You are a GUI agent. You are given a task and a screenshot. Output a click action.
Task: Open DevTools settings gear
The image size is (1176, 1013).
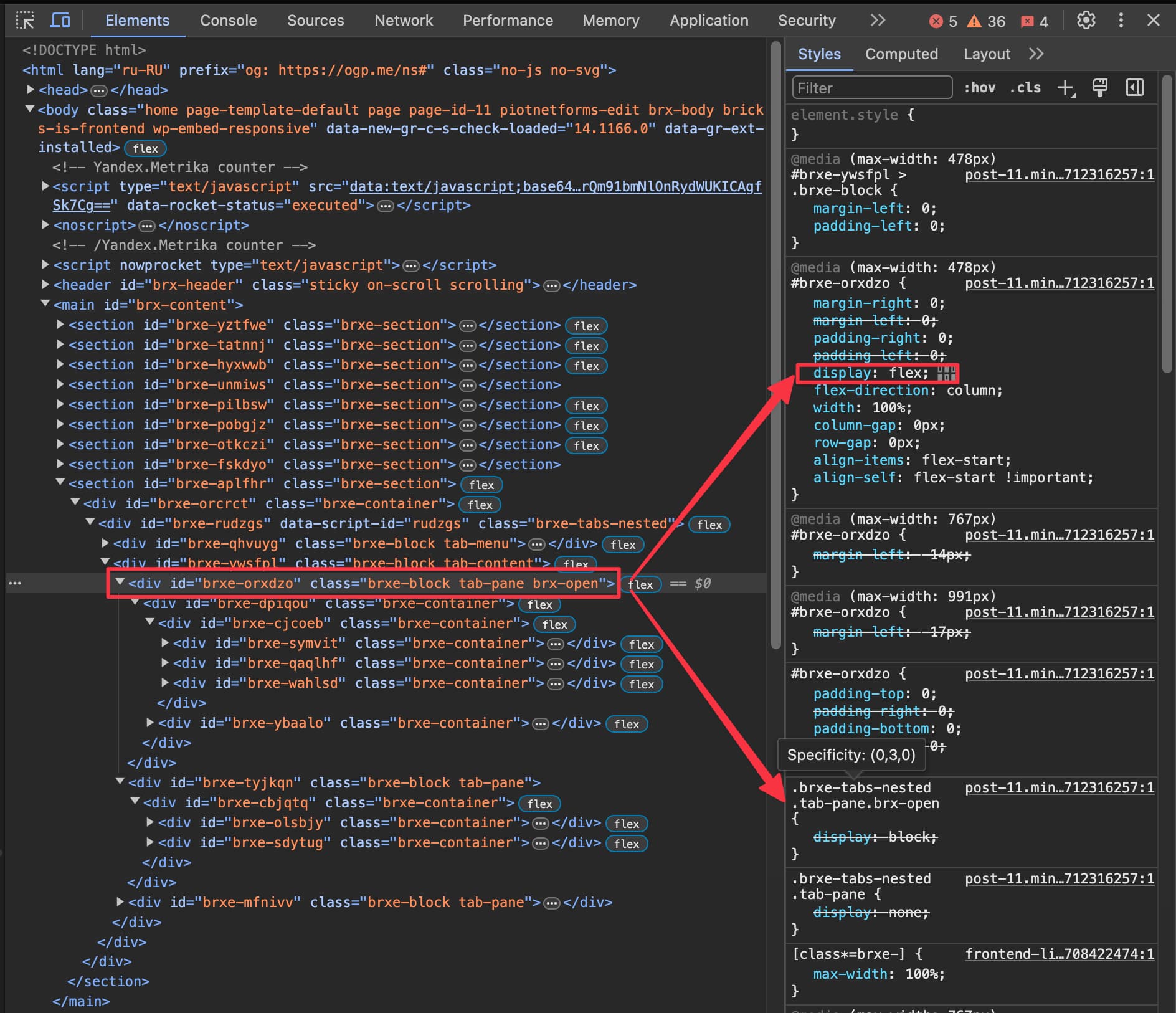pos(1086,21)
